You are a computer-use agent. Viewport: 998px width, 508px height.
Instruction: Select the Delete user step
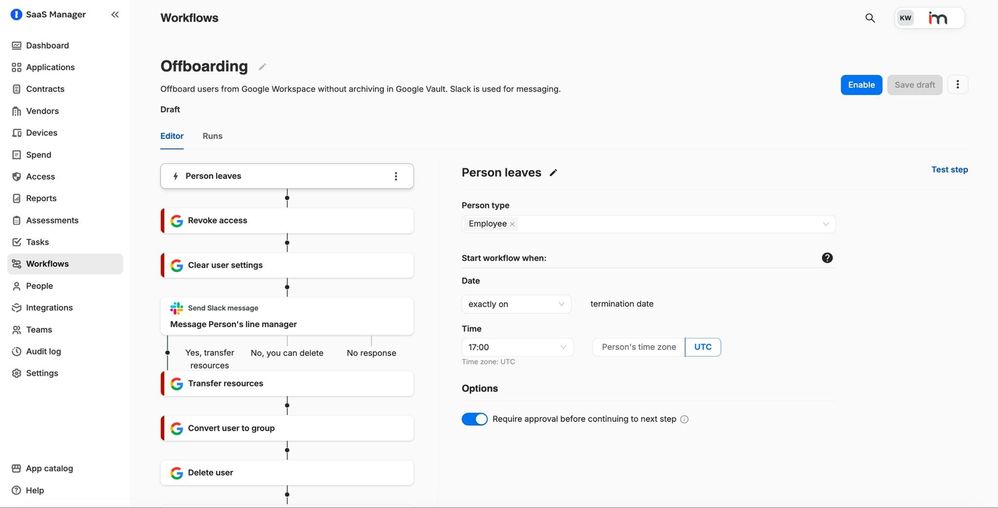pyautogui.click(x=287, y=473)
